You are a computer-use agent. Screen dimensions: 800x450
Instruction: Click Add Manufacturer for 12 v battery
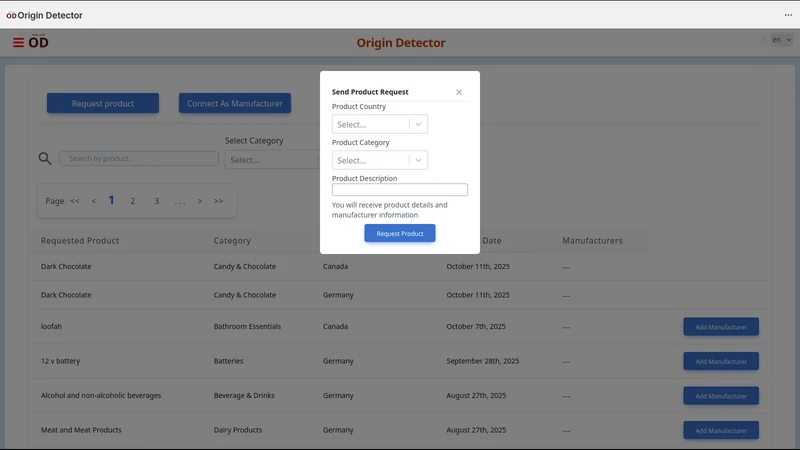pyautogui.click(x=721, y=361)
